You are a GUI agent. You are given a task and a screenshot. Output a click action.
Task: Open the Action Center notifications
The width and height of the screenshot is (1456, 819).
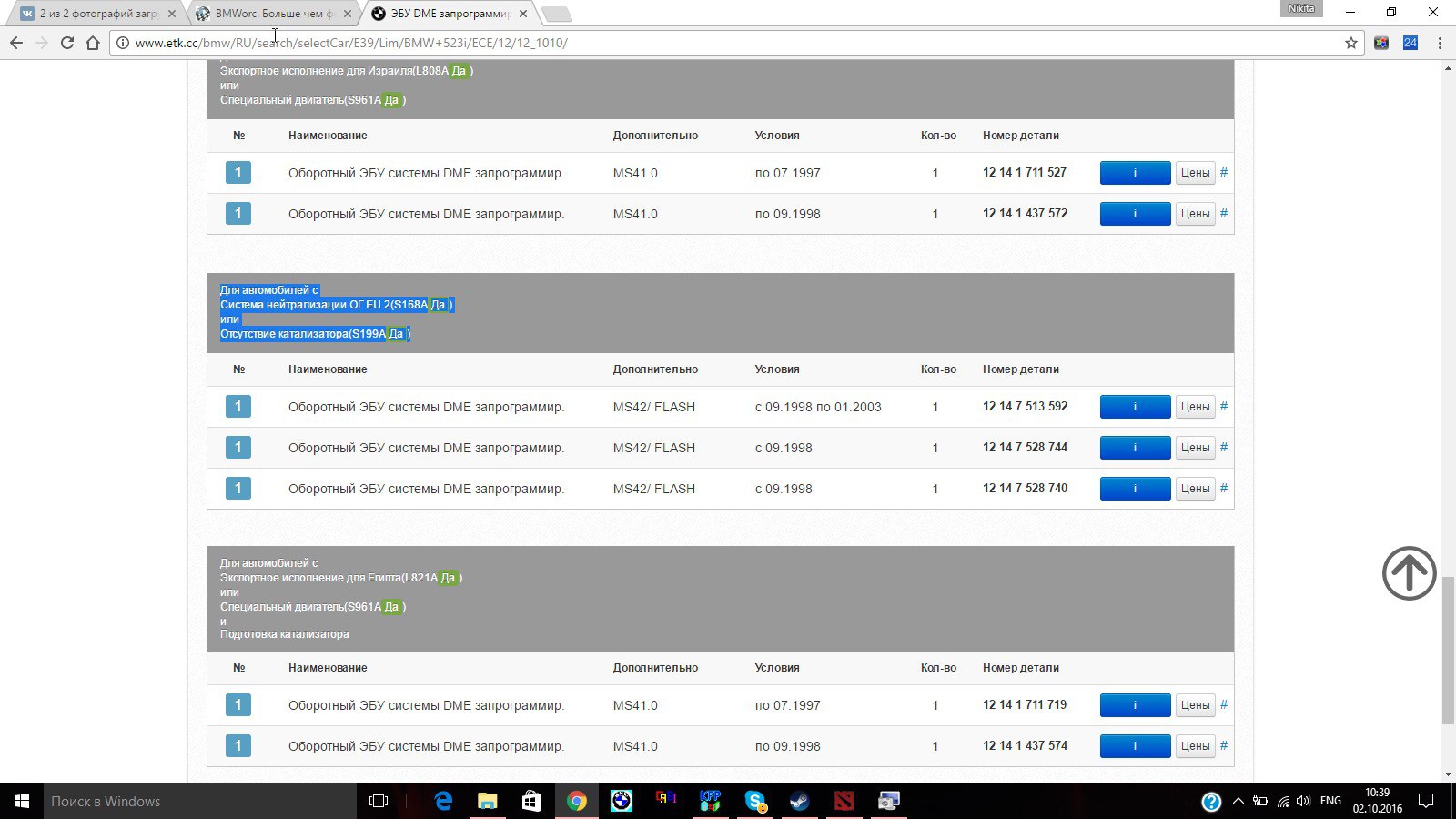coord(1426,801)
